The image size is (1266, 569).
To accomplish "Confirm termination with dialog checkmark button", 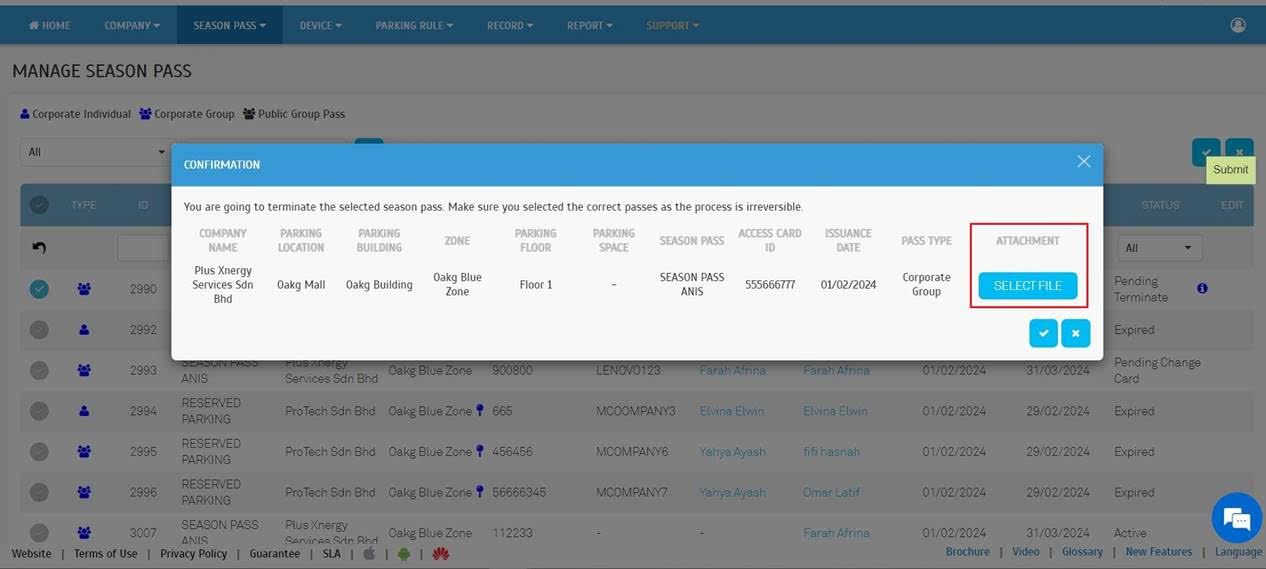I will 1043,334.
